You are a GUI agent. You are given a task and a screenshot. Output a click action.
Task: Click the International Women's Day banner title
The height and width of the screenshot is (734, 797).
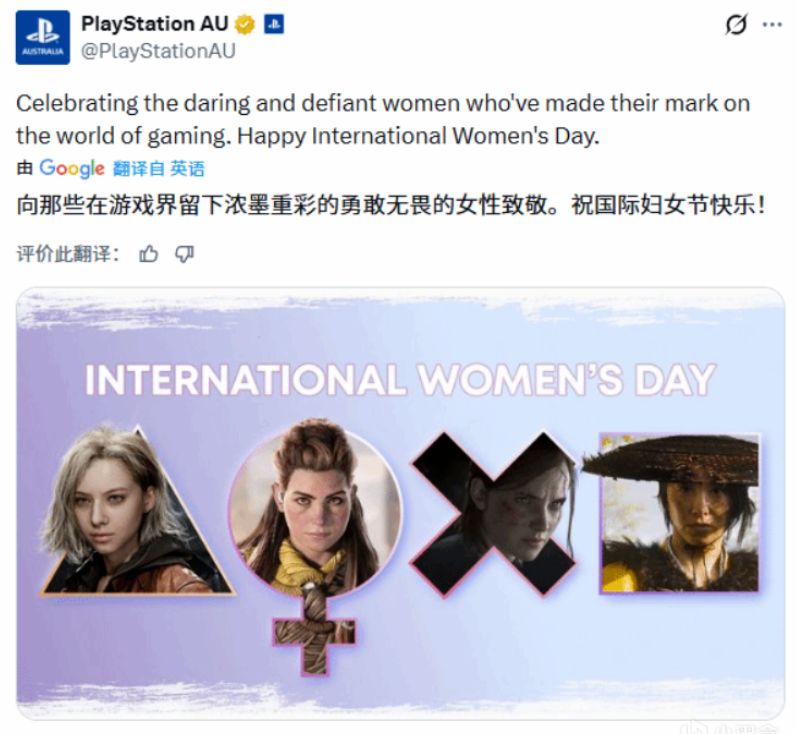(401, 379)
